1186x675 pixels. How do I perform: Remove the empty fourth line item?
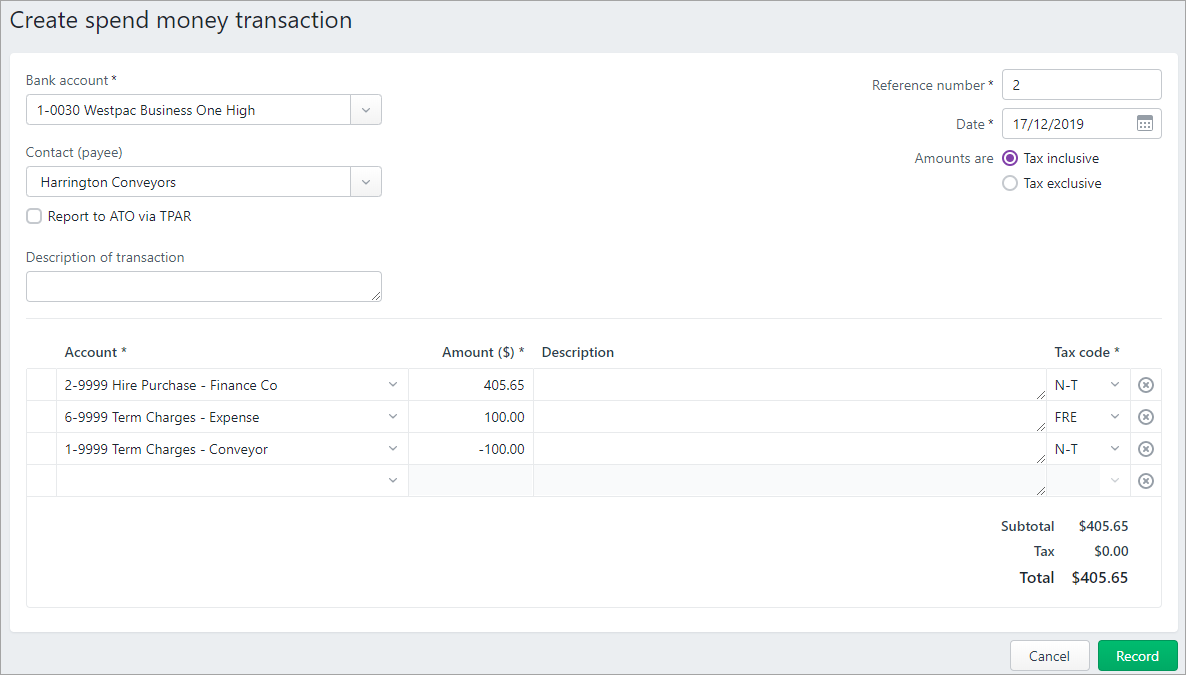(x=1145, y=480)
